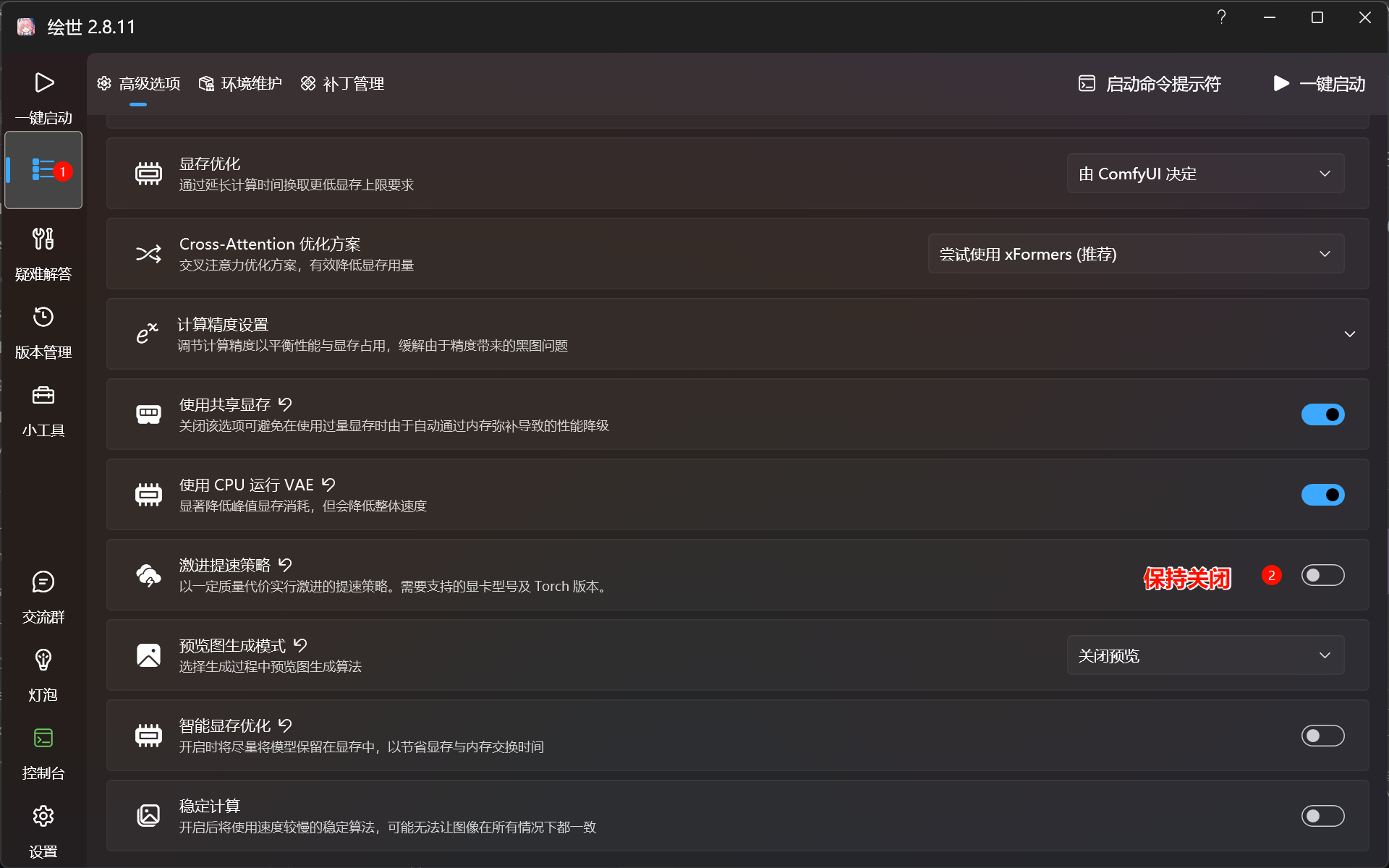Switch to the 环境维护 tab
This screenshot has width=1389, height=868.
click(x=241, y=84)
